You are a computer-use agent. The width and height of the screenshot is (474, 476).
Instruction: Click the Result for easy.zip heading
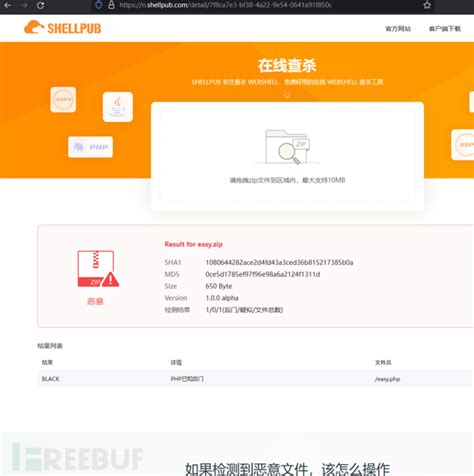193,244
